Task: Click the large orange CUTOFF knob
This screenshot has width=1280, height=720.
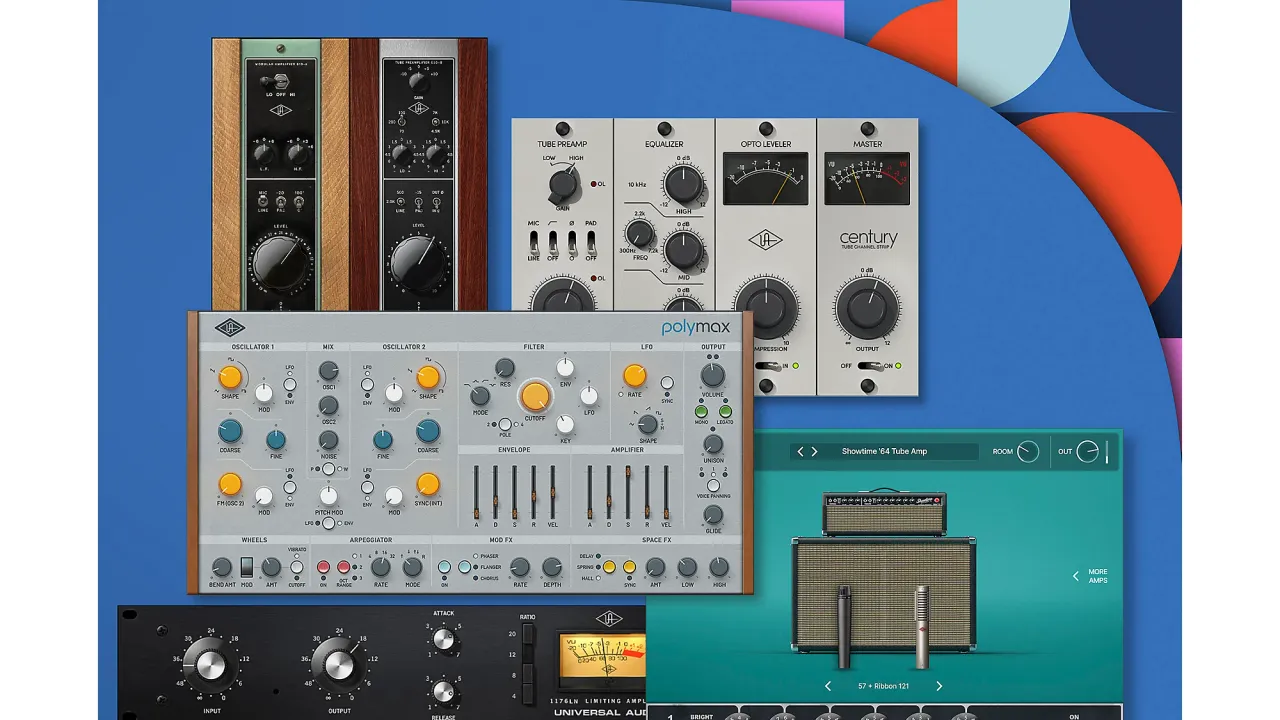Action: (536, 397)
